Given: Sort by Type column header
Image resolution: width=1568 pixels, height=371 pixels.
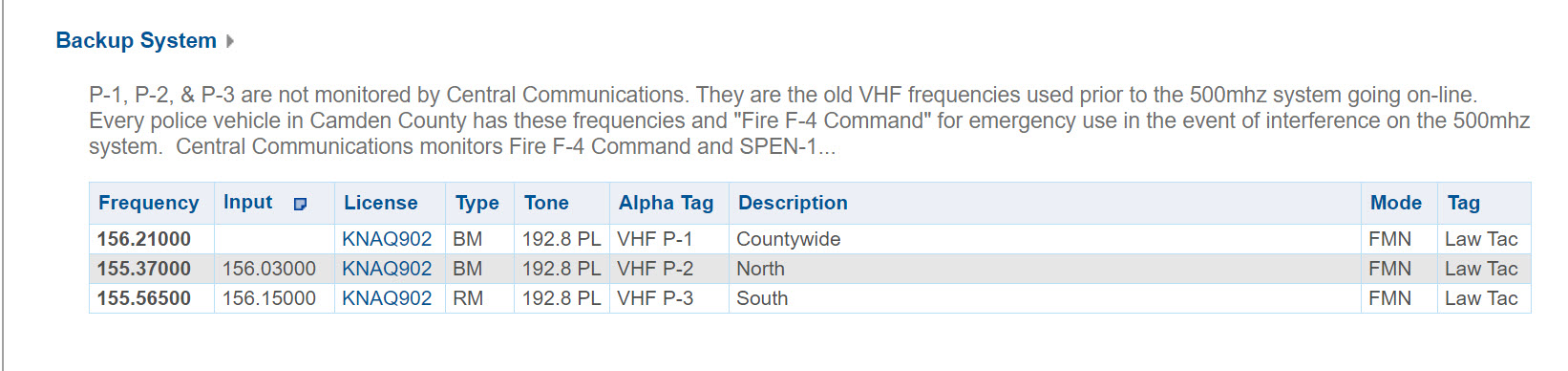Looking at the screenshot, I should (x=477, y=203).
